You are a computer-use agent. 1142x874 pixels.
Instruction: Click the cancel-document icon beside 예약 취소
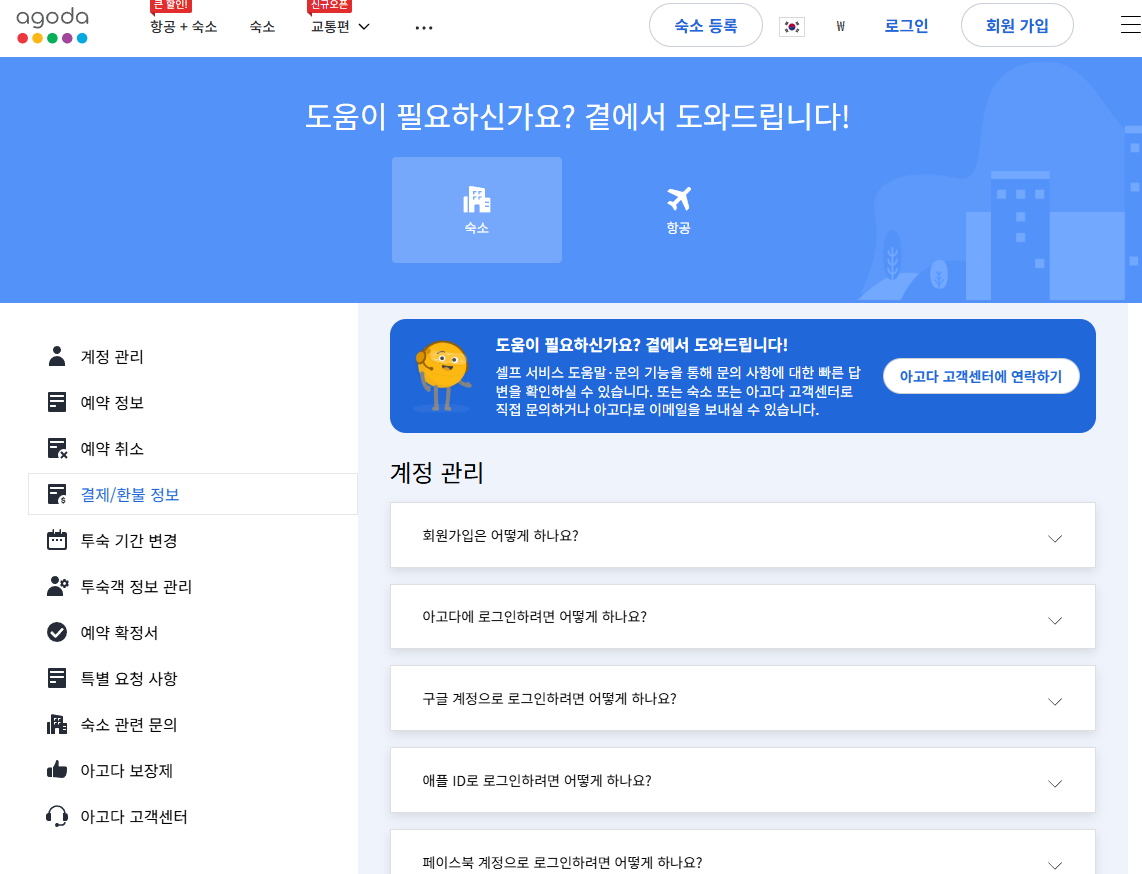click(x=57, y=448)
